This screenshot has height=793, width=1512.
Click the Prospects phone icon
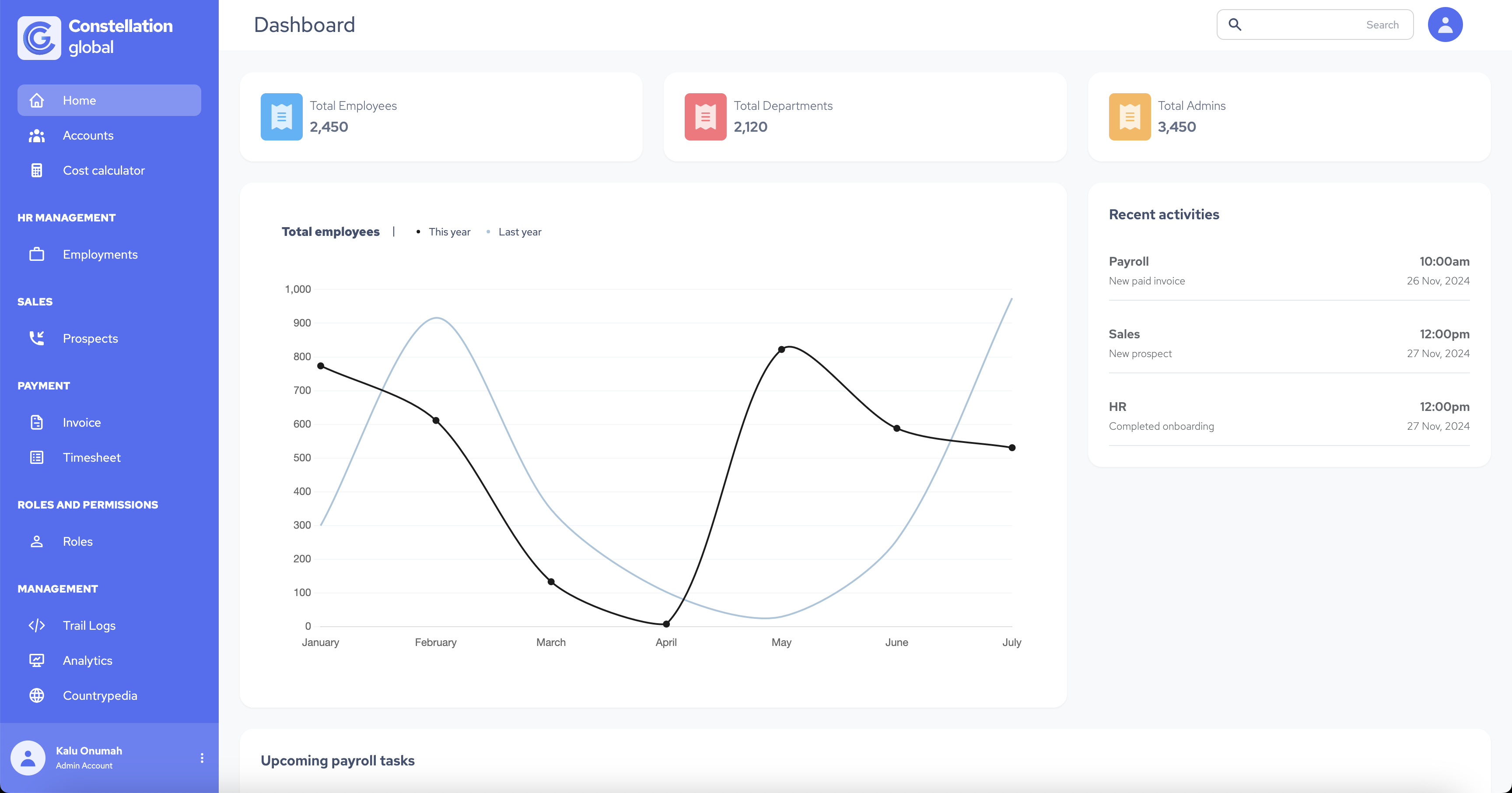tap(36, 338)
